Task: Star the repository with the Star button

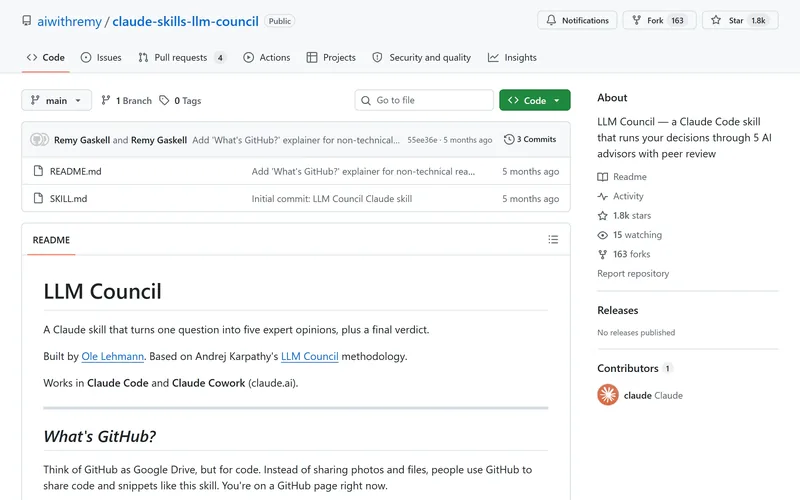Action: pos(740,20)
